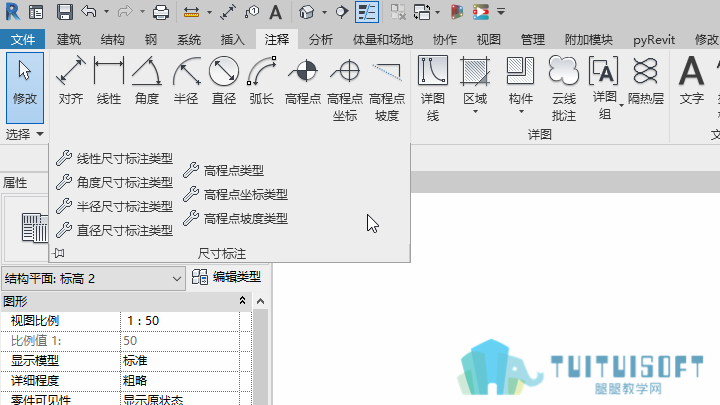Open the 3D View dropdown arrow
The image size is (720, 405).
(324, 12)
